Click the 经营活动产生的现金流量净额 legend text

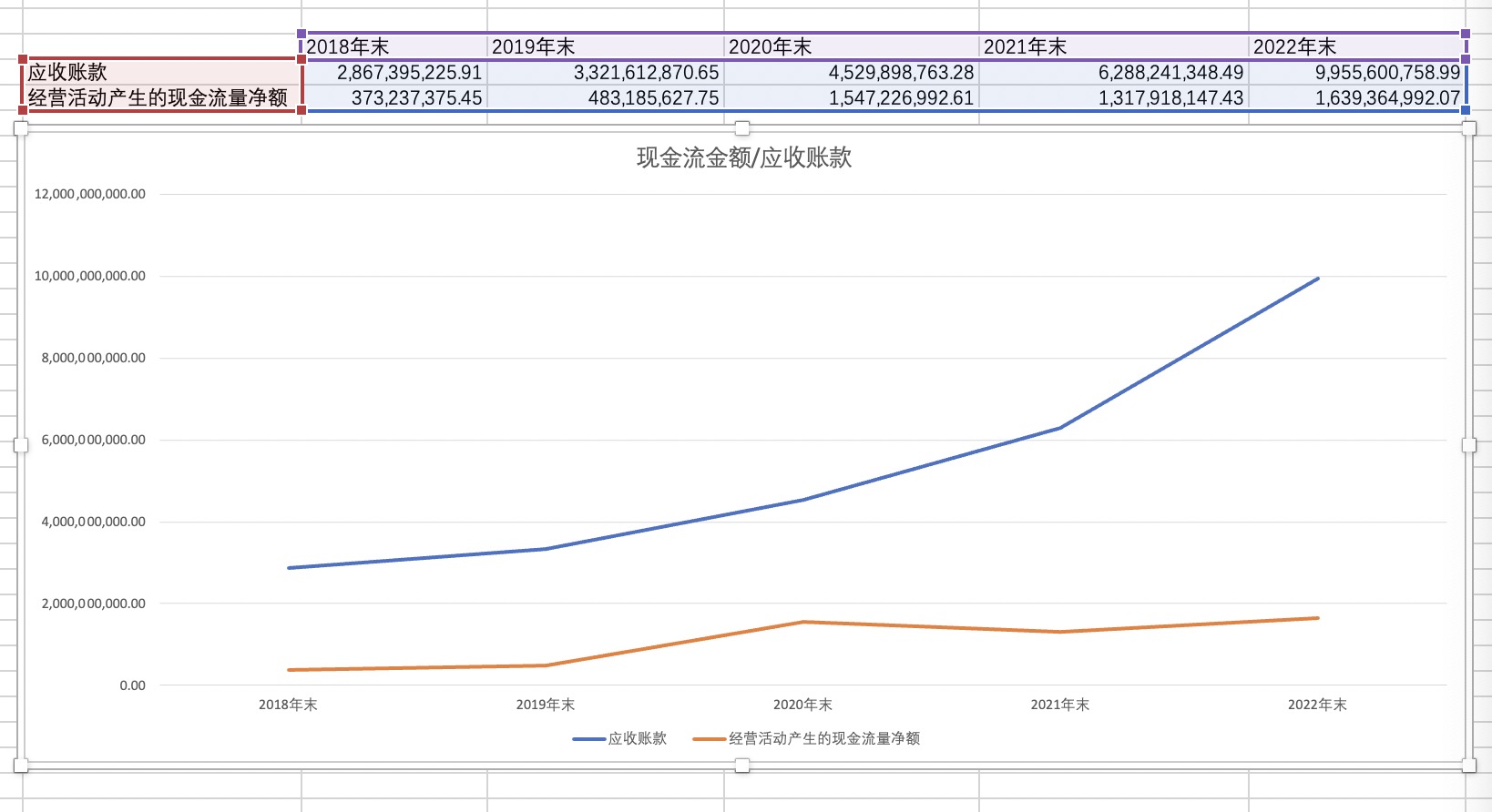point(824,739)
